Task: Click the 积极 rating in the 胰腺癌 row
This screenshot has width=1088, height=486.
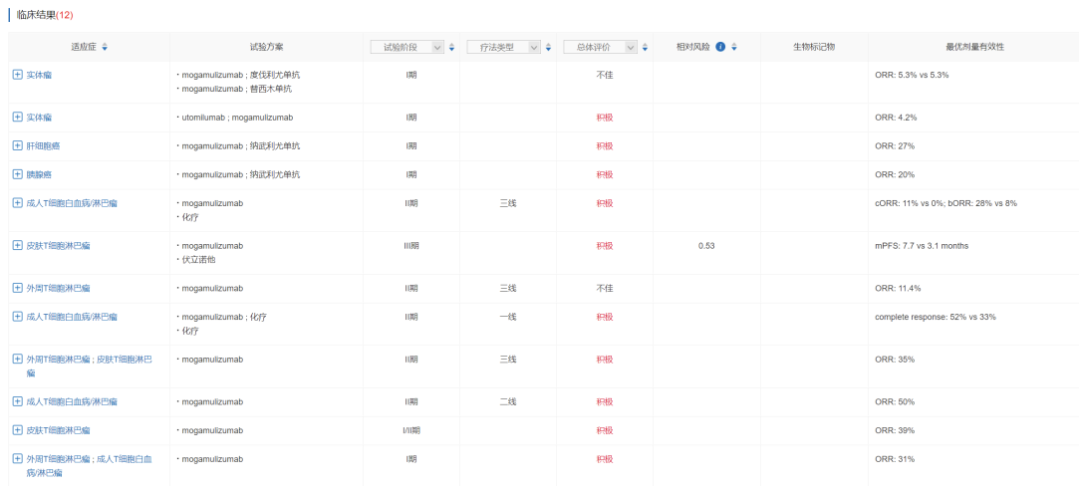Action: point(604,174)
